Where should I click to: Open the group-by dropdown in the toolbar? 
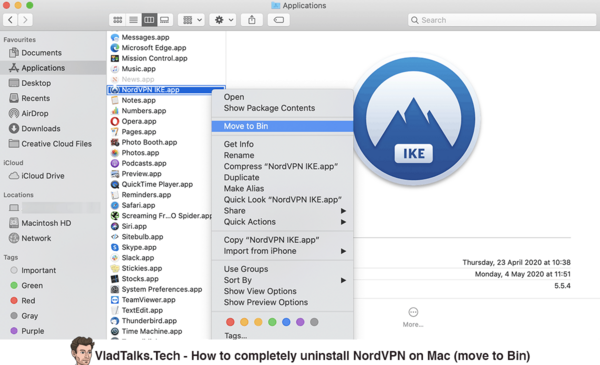(x=192, y=20)
